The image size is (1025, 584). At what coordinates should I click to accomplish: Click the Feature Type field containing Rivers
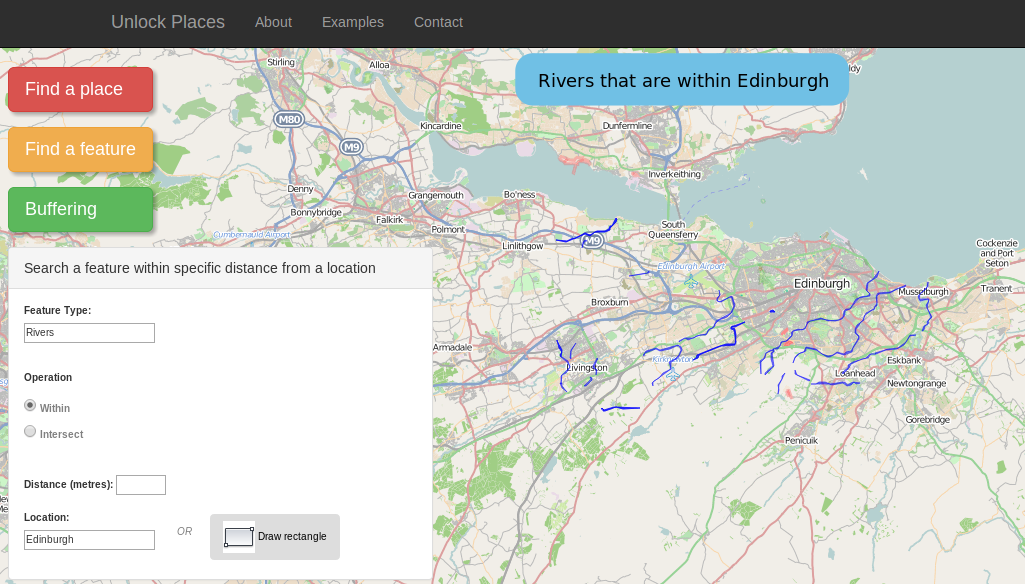89,333
